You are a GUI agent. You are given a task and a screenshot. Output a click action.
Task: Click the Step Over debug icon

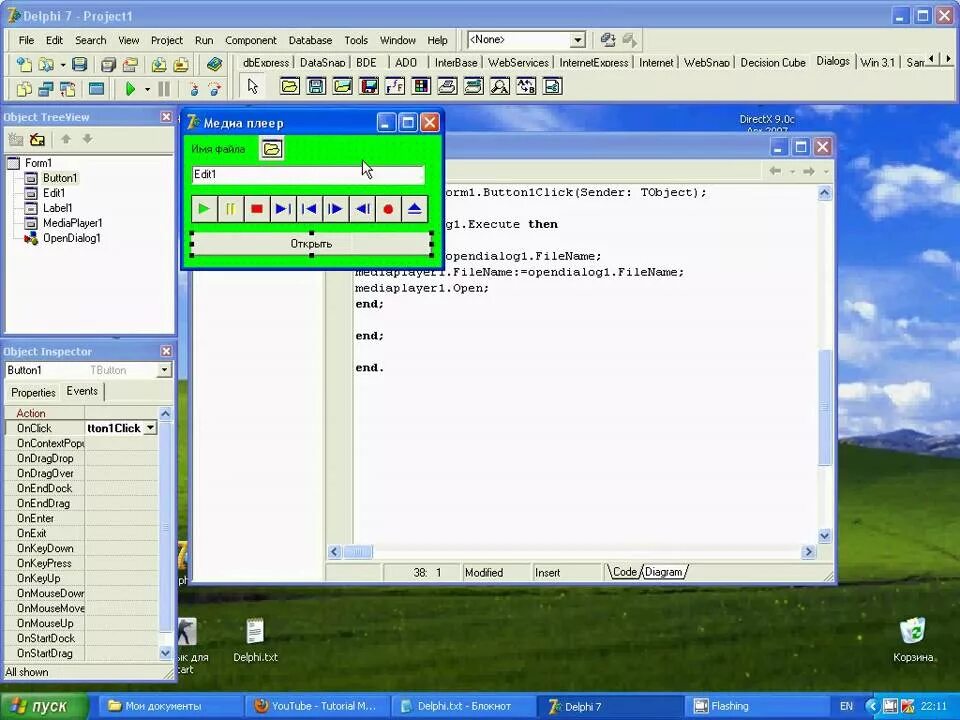215,89
